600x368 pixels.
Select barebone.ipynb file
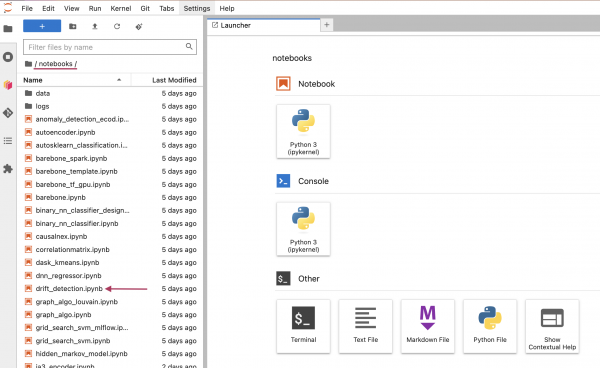point(110,197)
